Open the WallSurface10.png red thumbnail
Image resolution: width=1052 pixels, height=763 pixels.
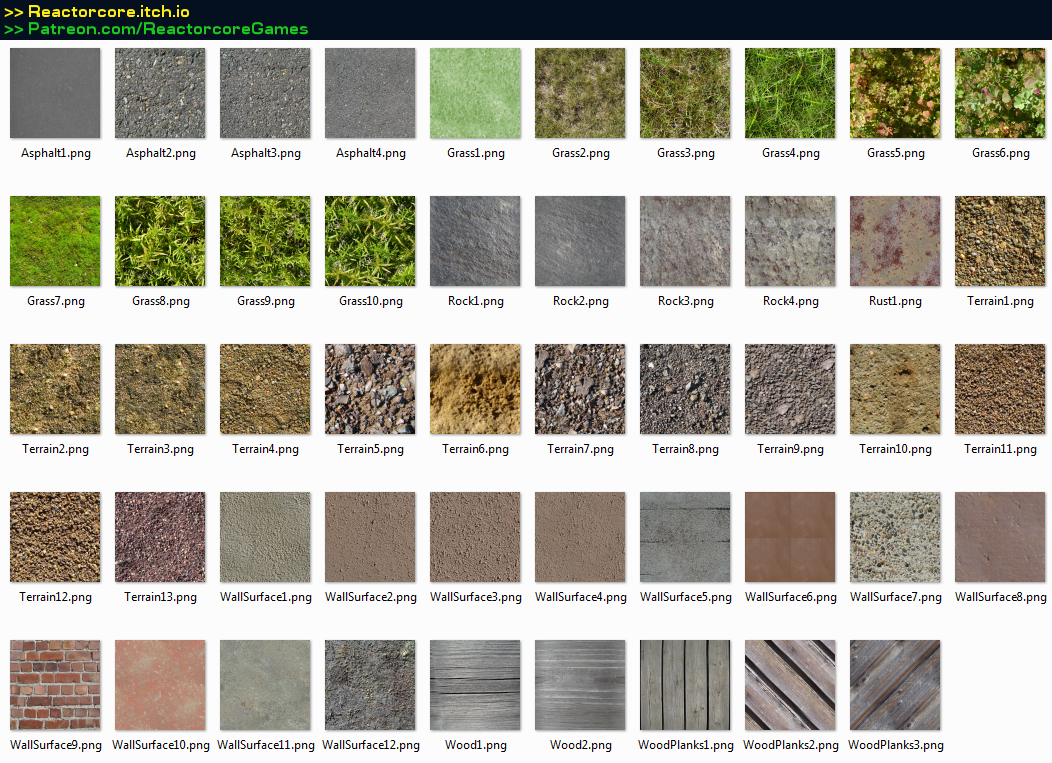point(160,685)
